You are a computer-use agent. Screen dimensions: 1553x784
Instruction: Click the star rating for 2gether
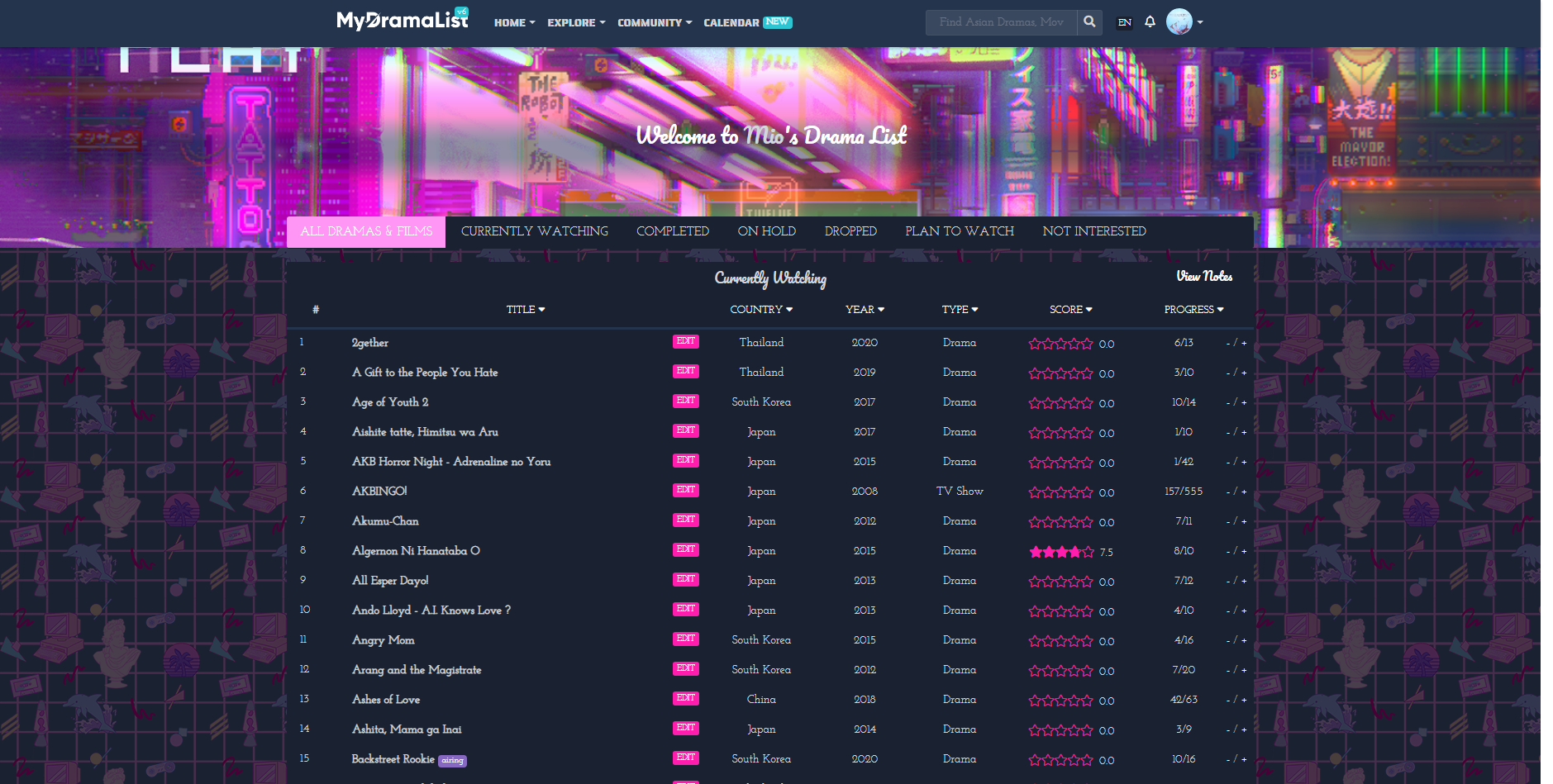1060,344
